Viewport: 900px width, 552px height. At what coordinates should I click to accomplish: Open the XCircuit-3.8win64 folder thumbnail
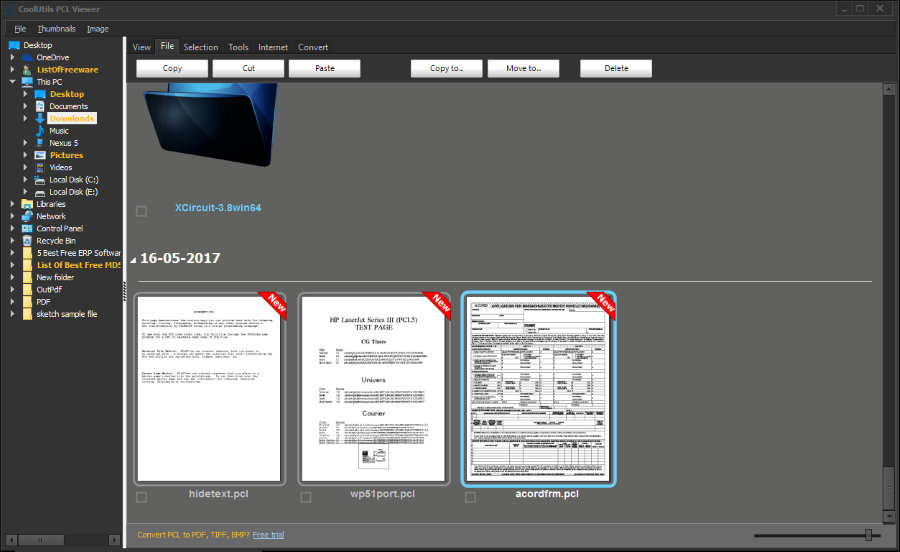click(x=211, y=124)
